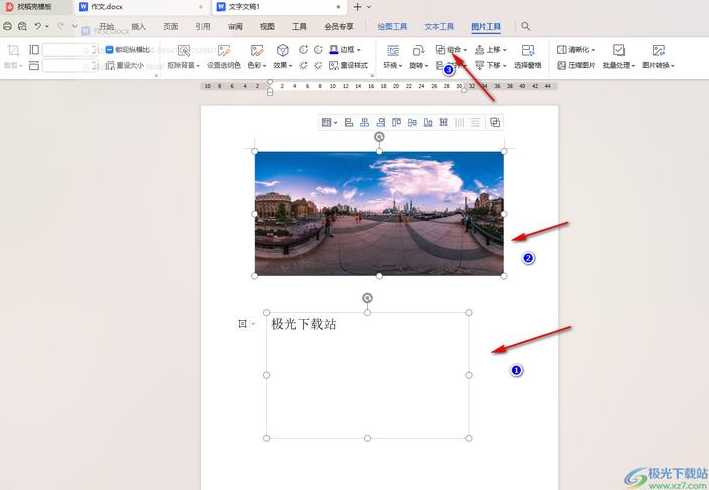Switch to the 文字文稿1 document tab
The image size is (709, 490).
click(x=279, y=7)
